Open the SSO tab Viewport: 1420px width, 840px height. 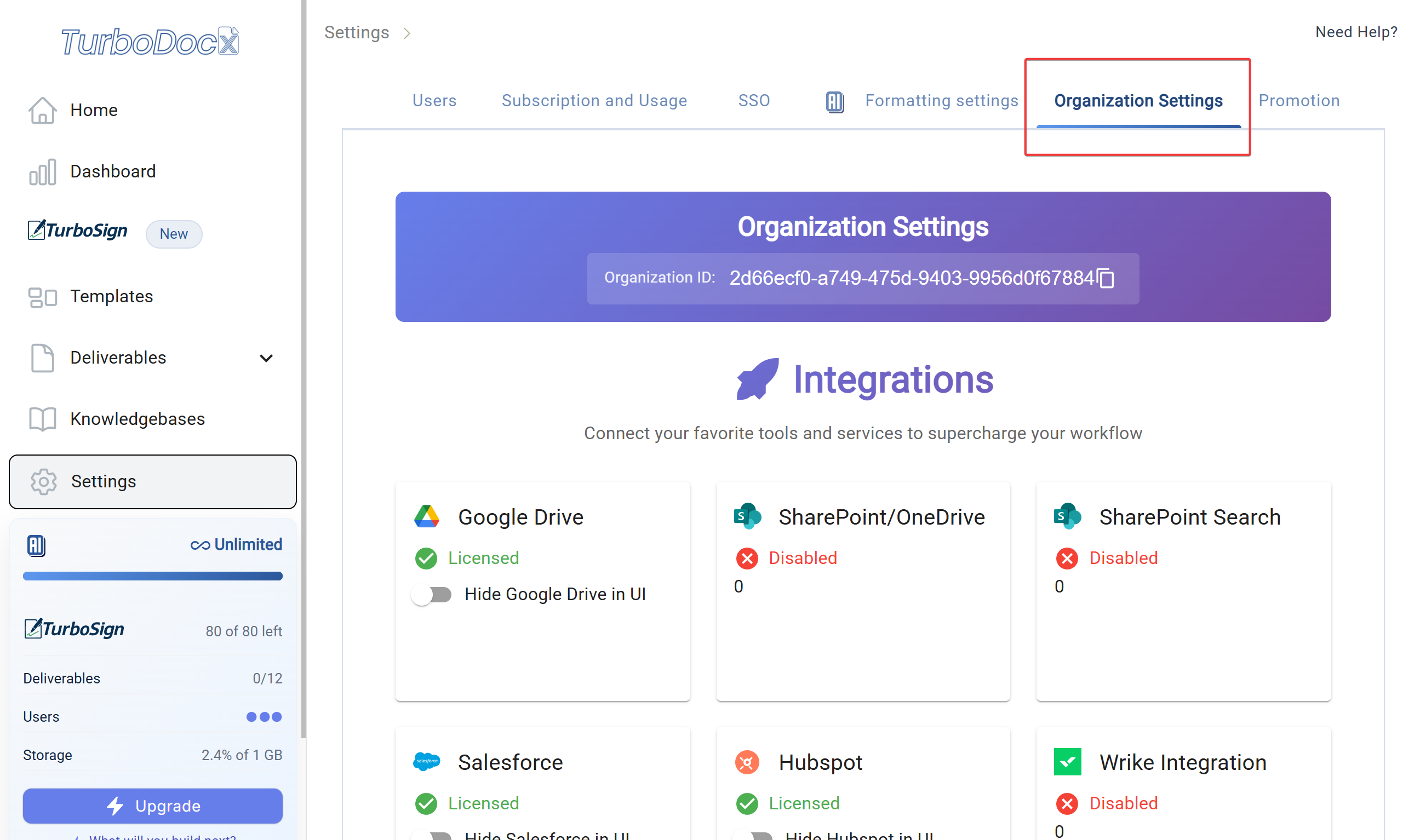tap(754, 101)
